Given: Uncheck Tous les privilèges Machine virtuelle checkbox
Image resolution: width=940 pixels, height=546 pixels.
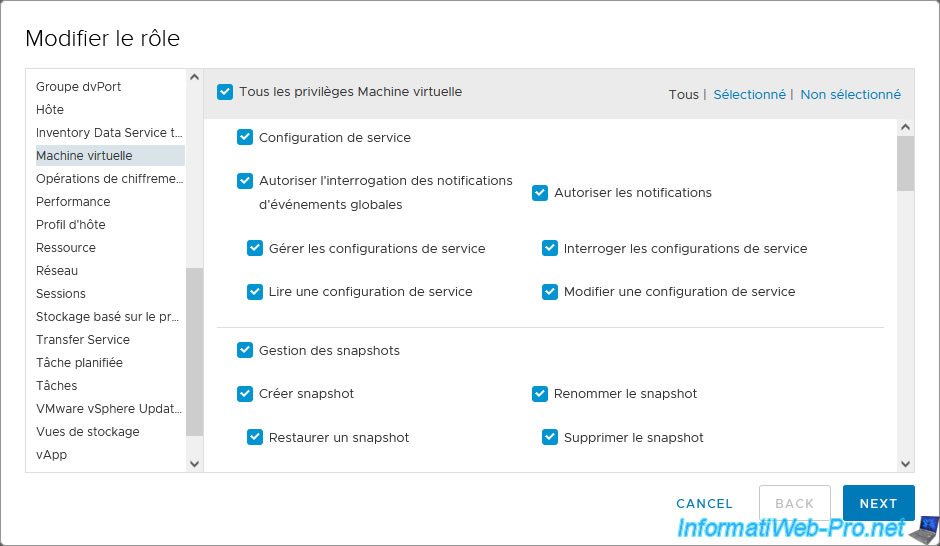Looking at the screenshot, I should (x=225, y=92).
